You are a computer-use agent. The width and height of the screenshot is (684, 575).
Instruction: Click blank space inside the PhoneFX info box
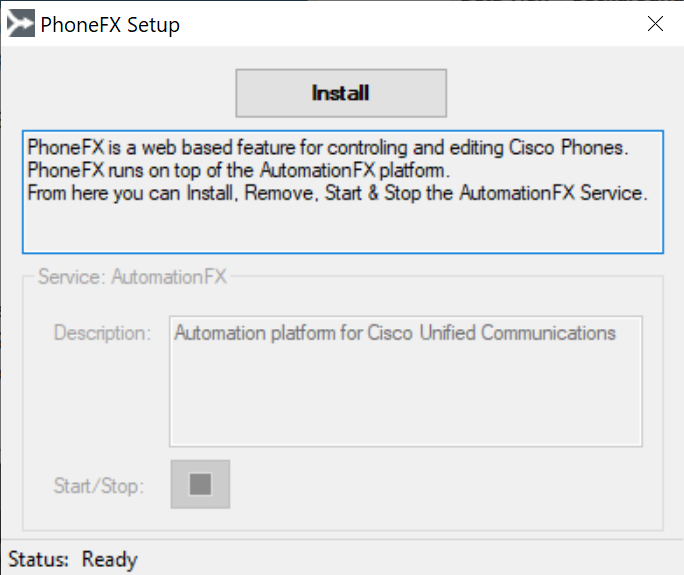tap(343, 229)
